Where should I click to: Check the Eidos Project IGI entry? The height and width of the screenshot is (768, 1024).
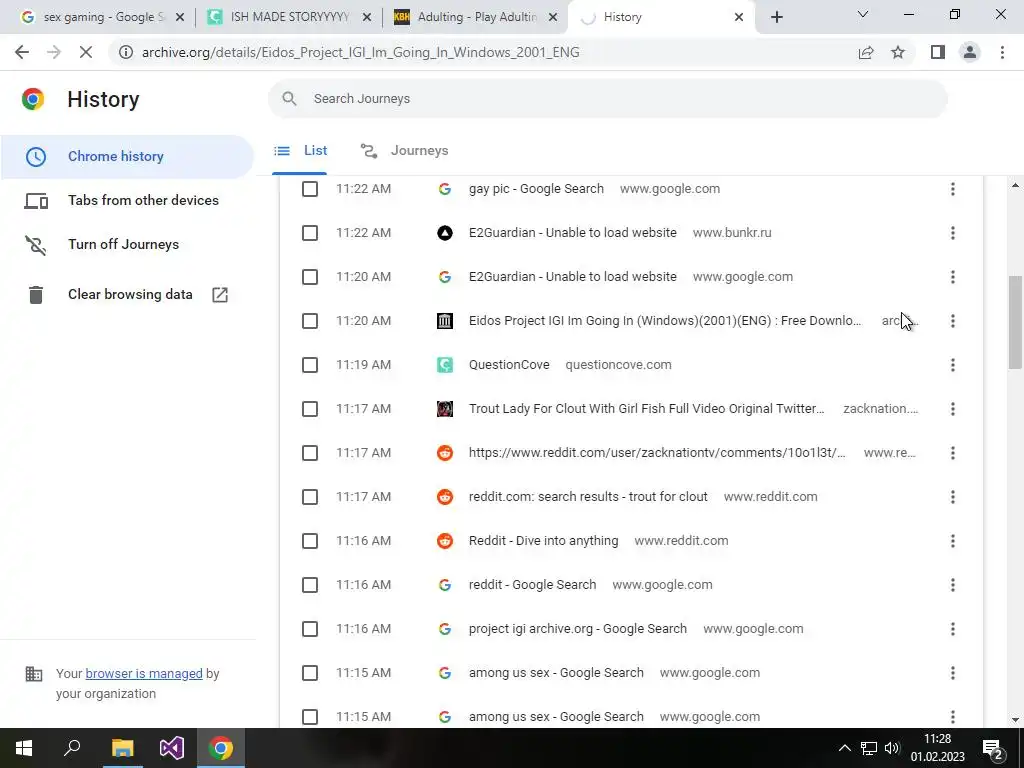(x=310, y=321)
